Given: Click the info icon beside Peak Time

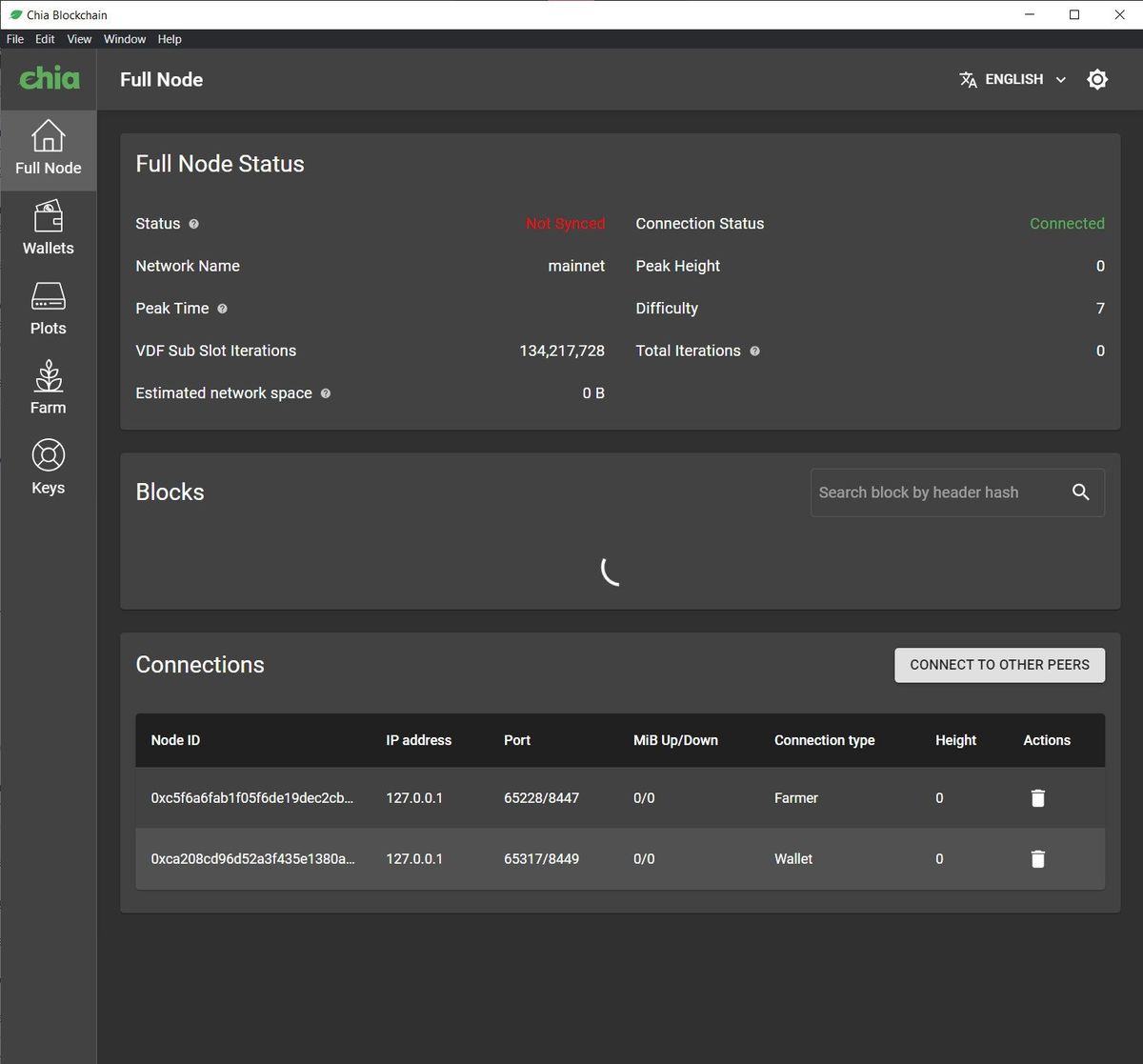Looking at the screenshot, I should click(222, 309).
